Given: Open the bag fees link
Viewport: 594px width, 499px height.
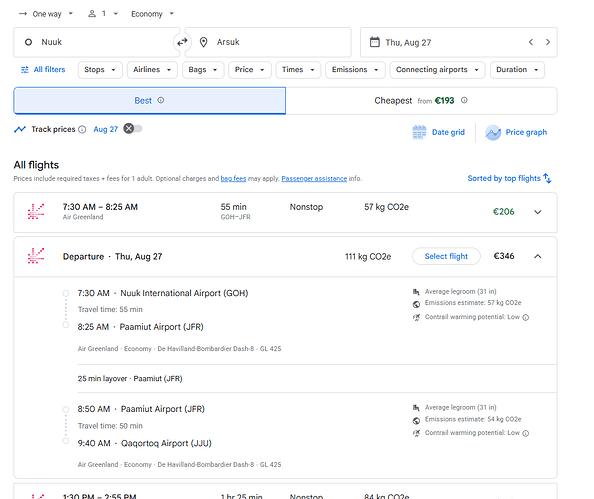Looking at the screenshot, I should tap(233, 178).
